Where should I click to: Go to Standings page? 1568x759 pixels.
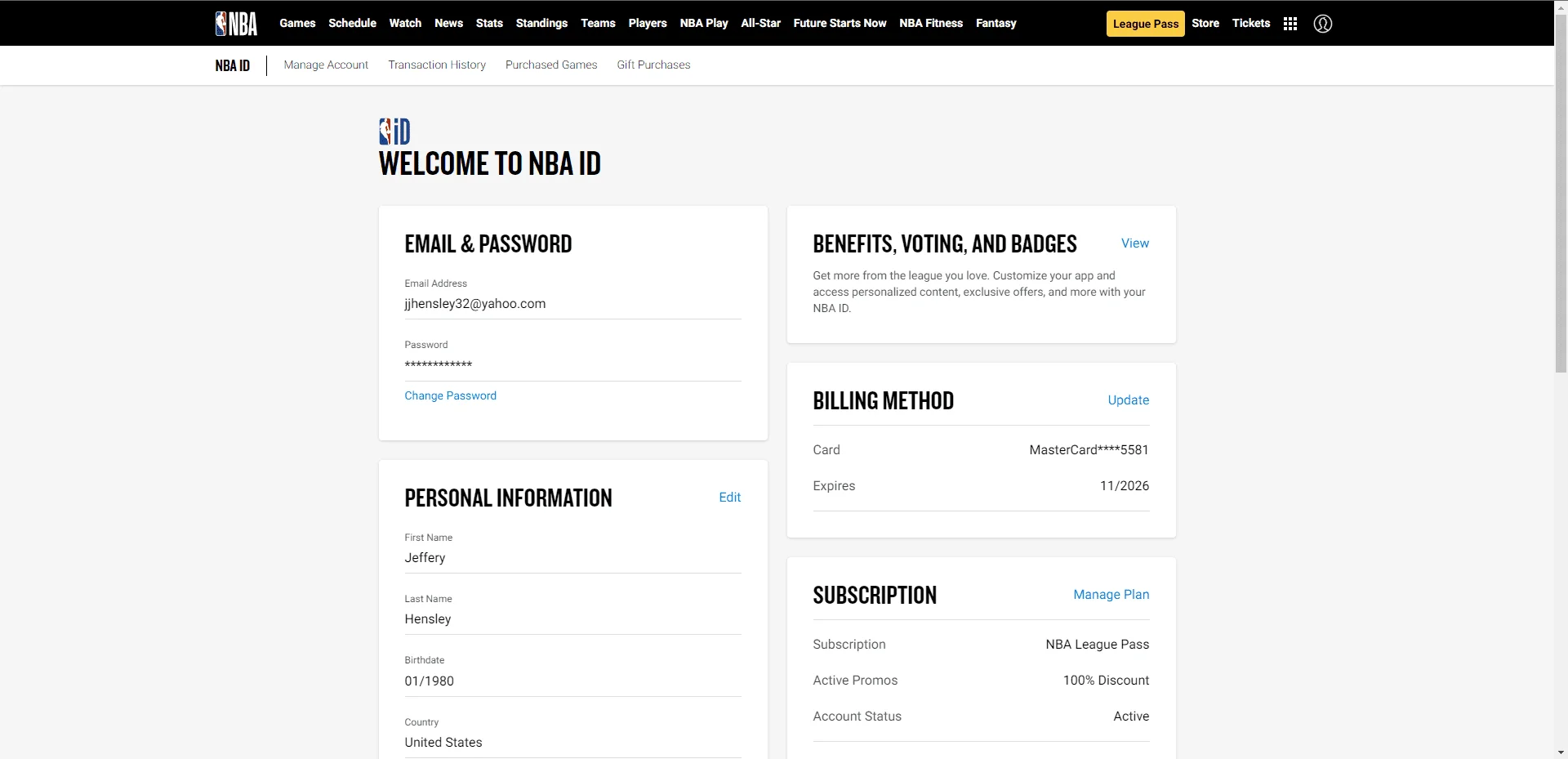541,23
